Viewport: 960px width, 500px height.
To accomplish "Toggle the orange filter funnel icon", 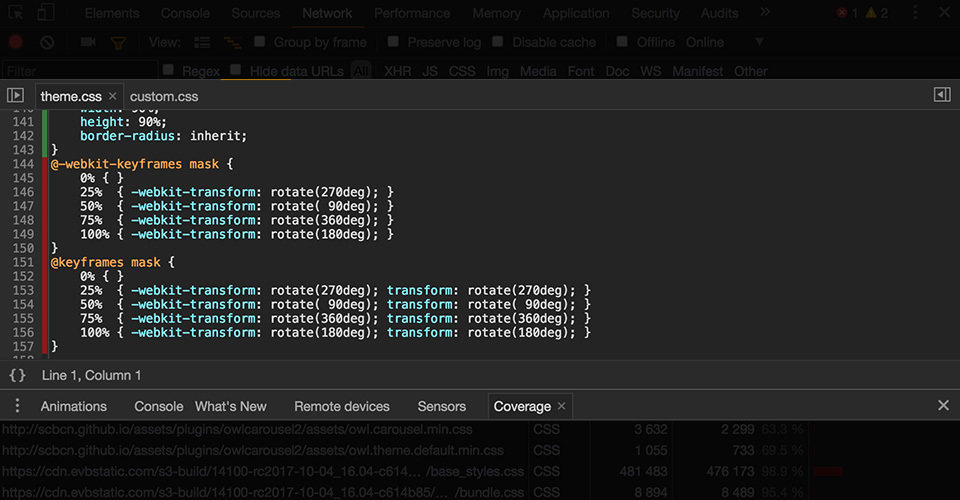I will point(118,42).
